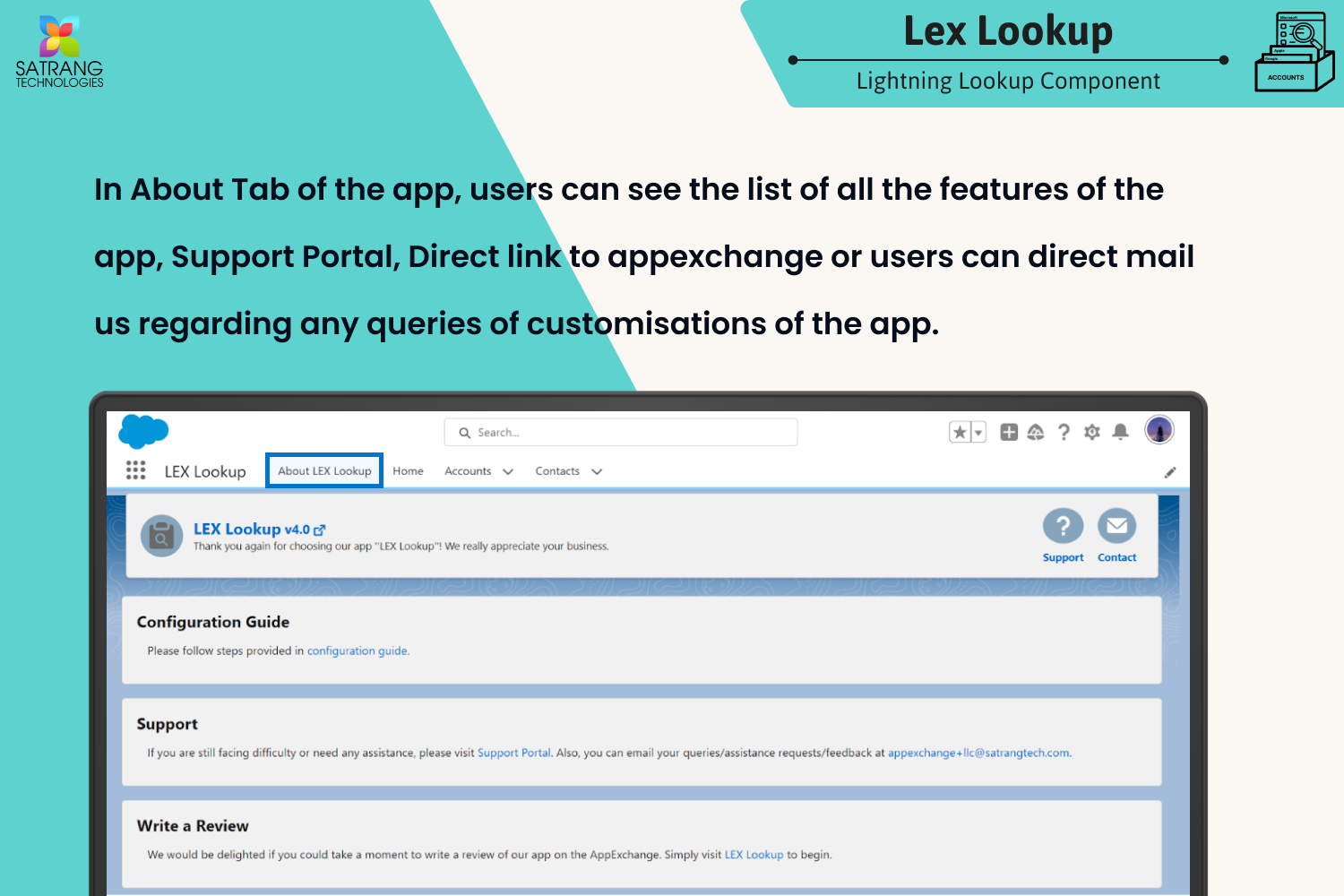Open LEX Lookup link in Write a Review
Screen dimensions: 1344x896
click(754, 855)
